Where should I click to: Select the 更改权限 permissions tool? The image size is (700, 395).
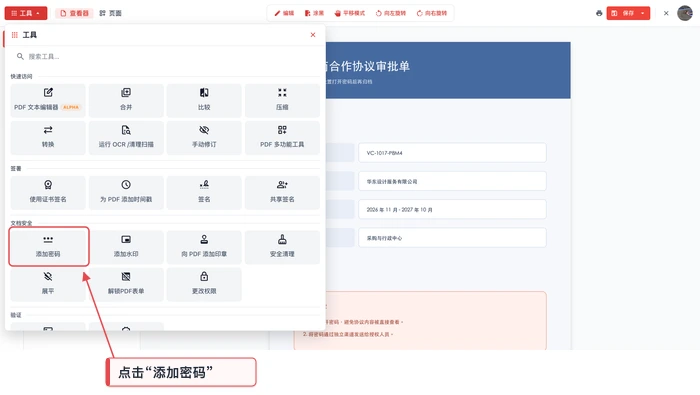[204, 284]
